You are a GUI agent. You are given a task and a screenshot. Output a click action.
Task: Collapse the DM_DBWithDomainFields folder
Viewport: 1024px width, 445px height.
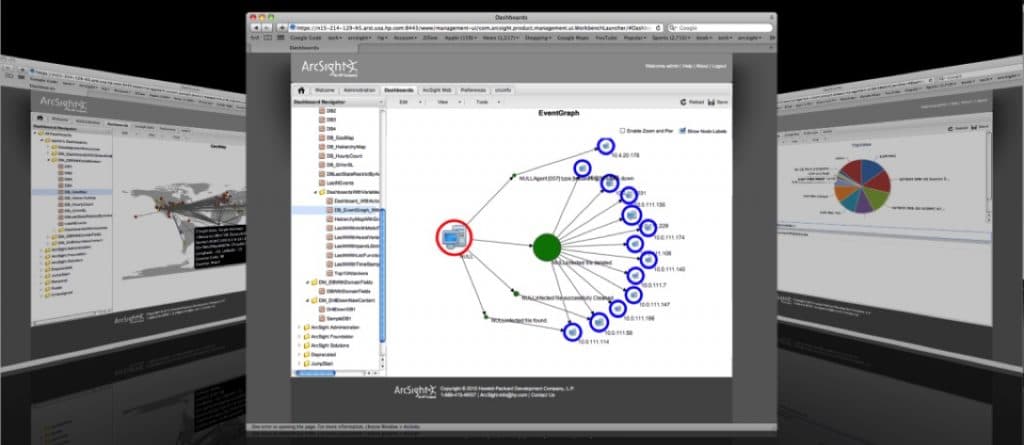point(308,282)
